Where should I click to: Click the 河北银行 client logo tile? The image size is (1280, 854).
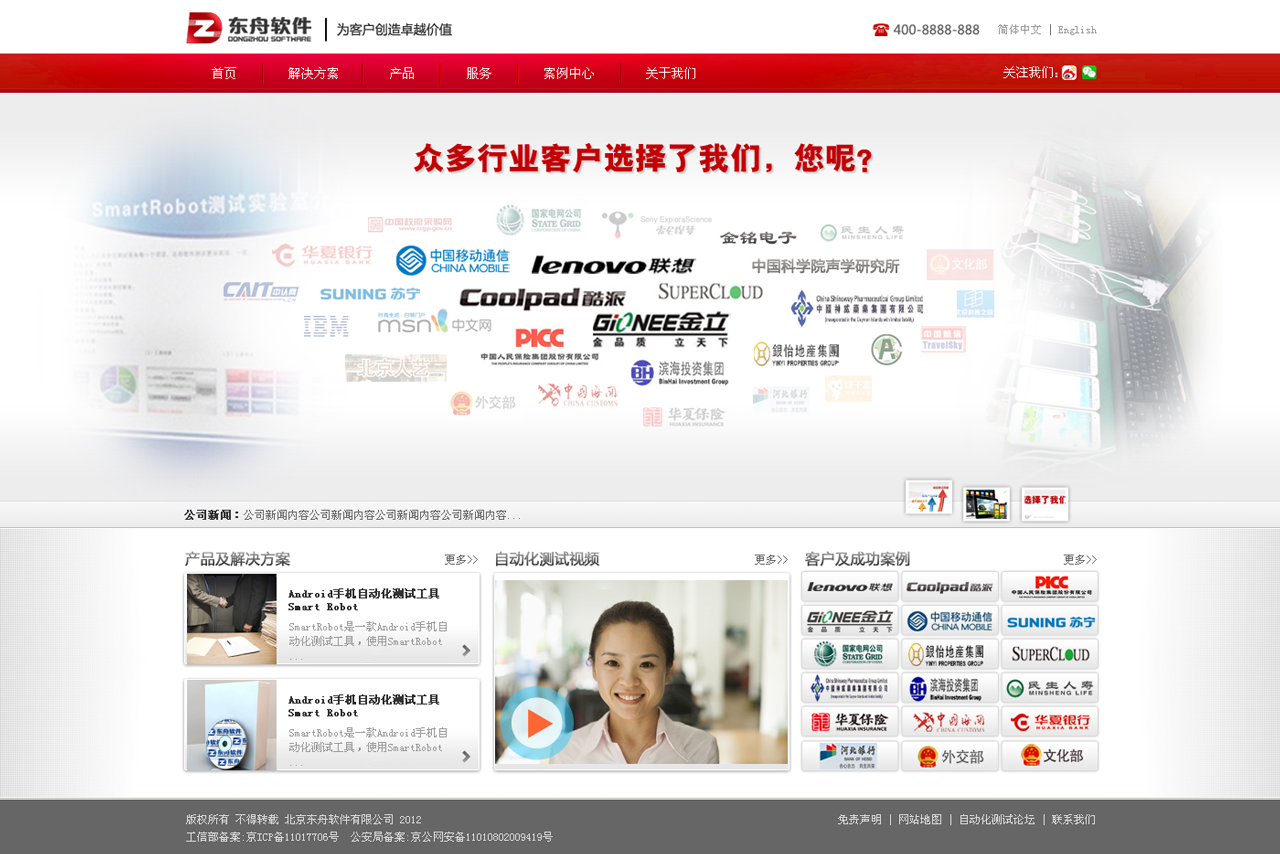point(850,757)
